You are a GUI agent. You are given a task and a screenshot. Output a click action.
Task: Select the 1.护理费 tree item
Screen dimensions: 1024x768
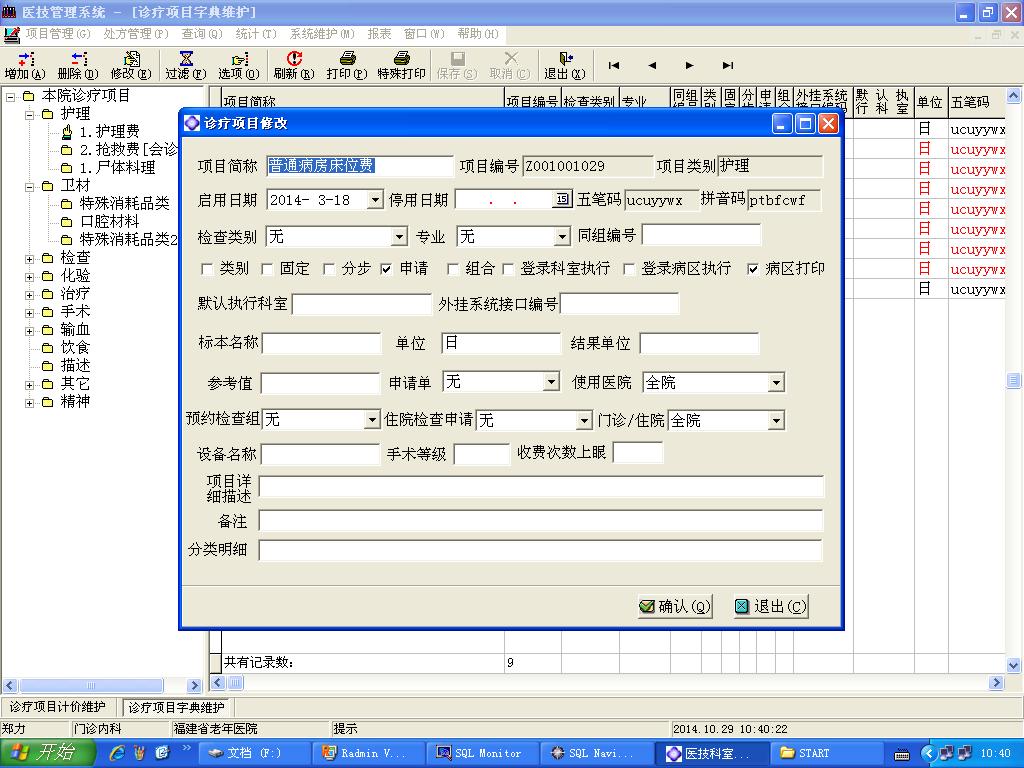[109, 131]
